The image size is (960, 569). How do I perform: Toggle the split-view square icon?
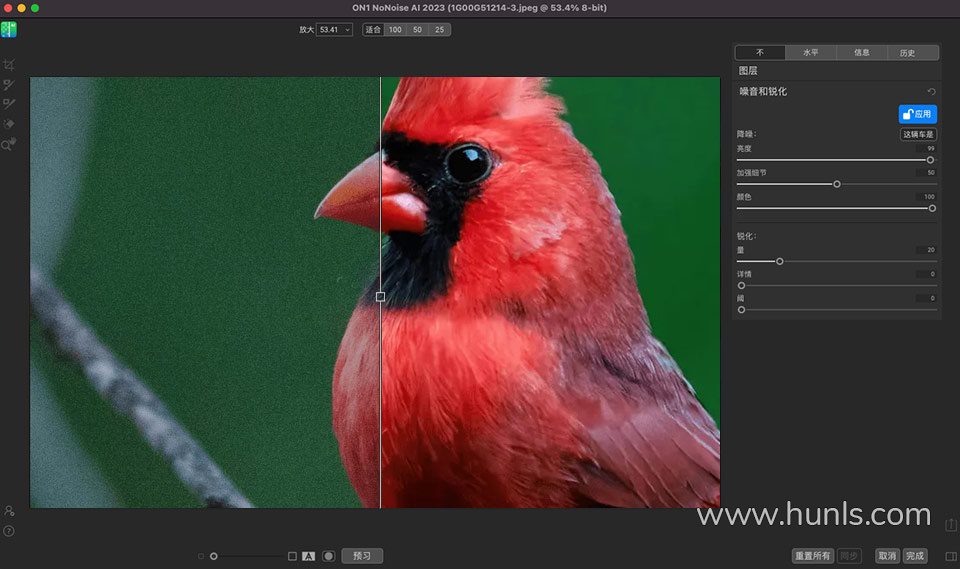pyautogui.click(x=292, y=556)
